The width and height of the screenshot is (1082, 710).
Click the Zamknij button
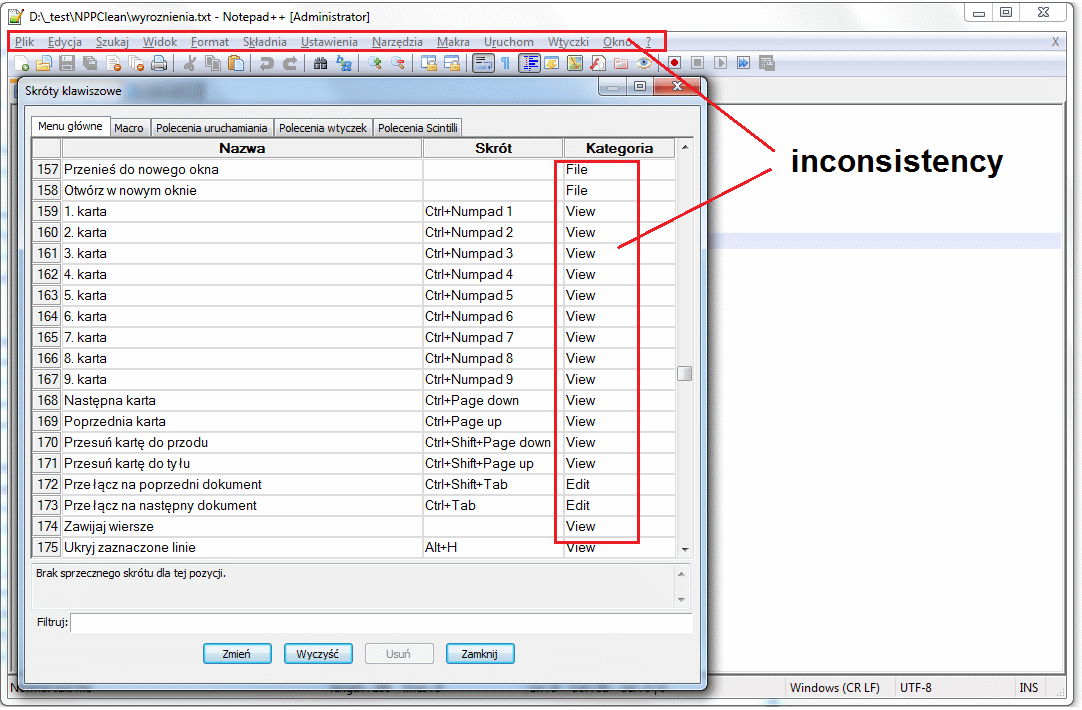click(480, 653)
